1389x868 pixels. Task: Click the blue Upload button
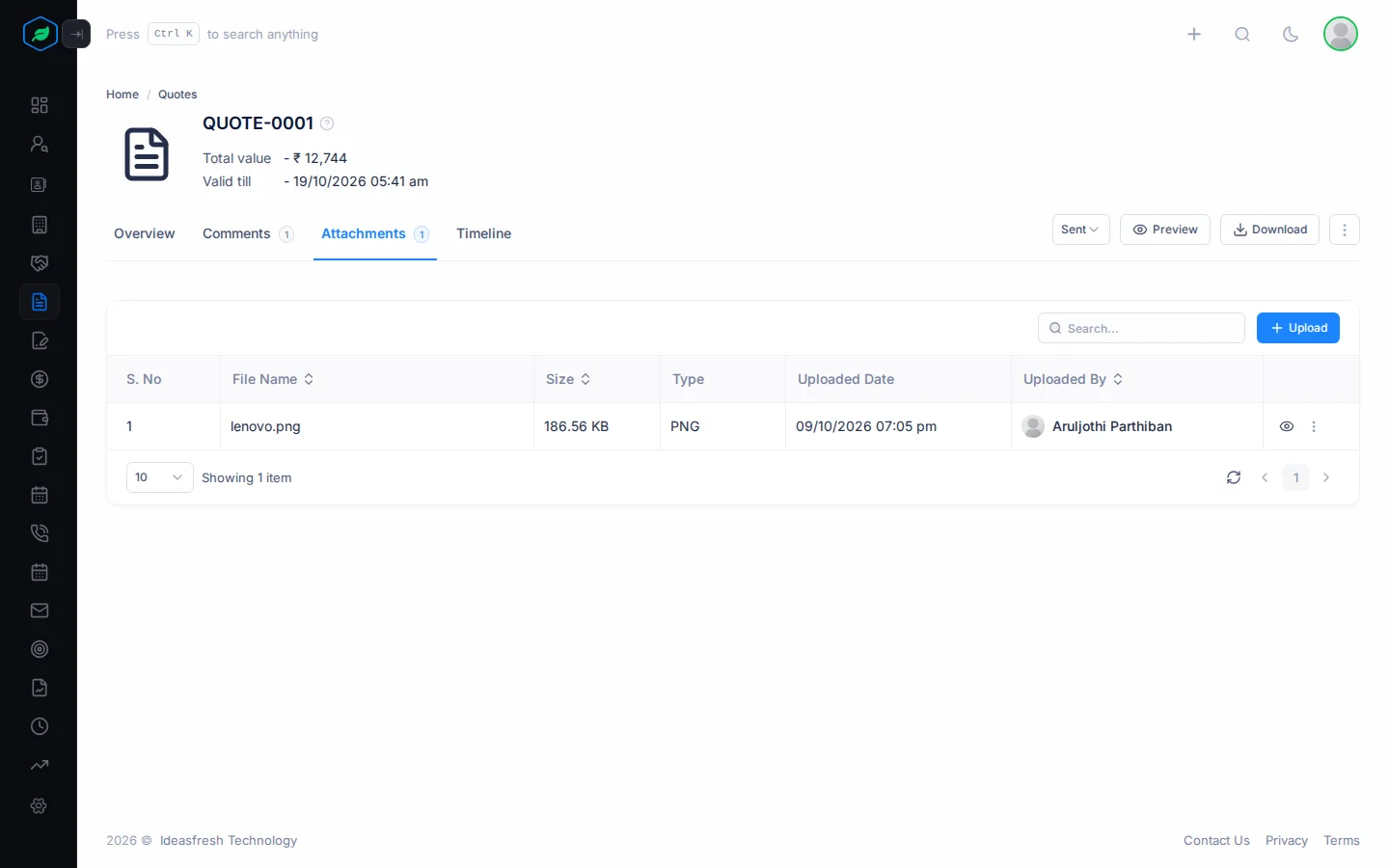[1298, 328]
